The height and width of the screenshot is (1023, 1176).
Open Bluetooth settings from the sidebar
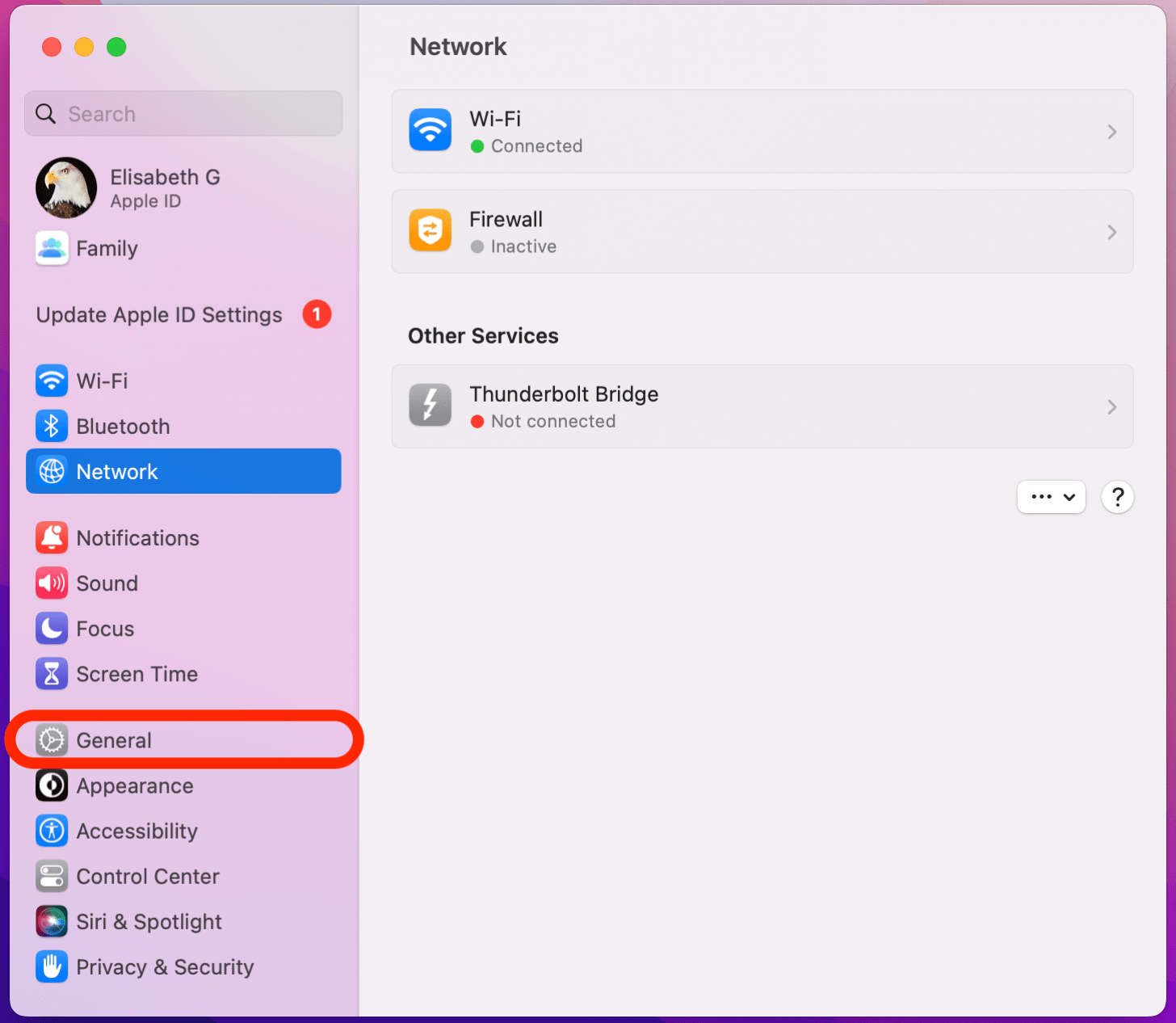[51, 426]
